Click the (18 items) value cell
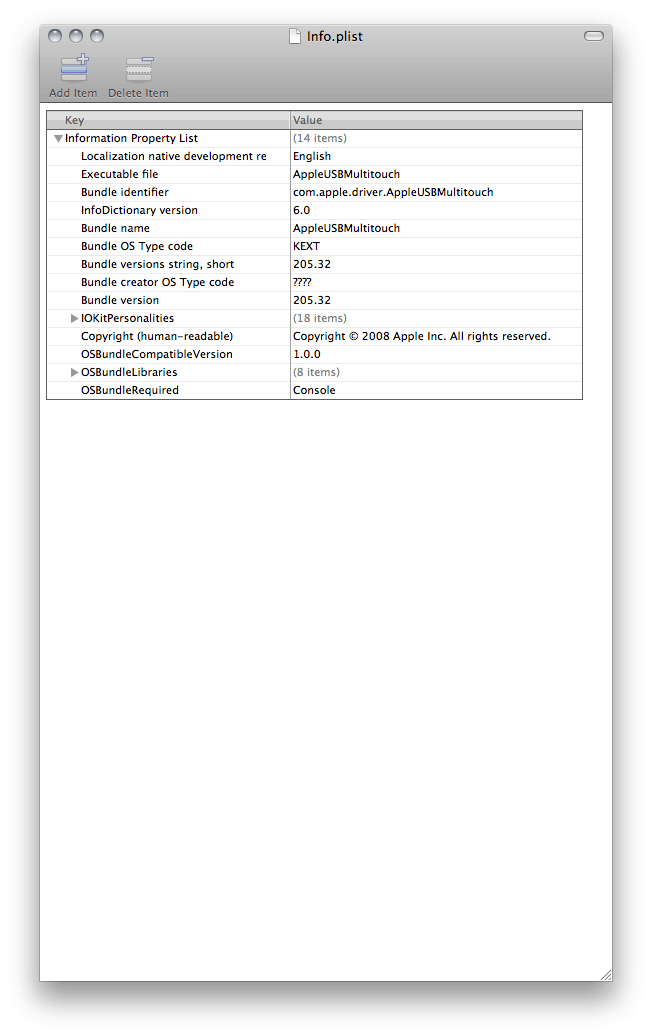The height and width of the screenshot is (1036, 652). tap(437, 318)
